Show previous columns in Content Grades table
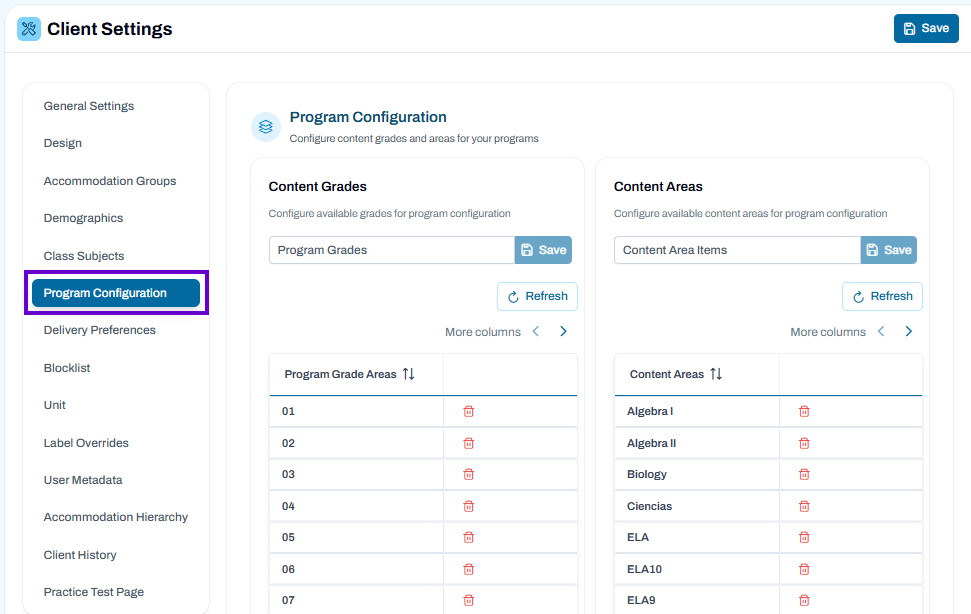This screenshot has width=971, height=614. coord(536,332)
